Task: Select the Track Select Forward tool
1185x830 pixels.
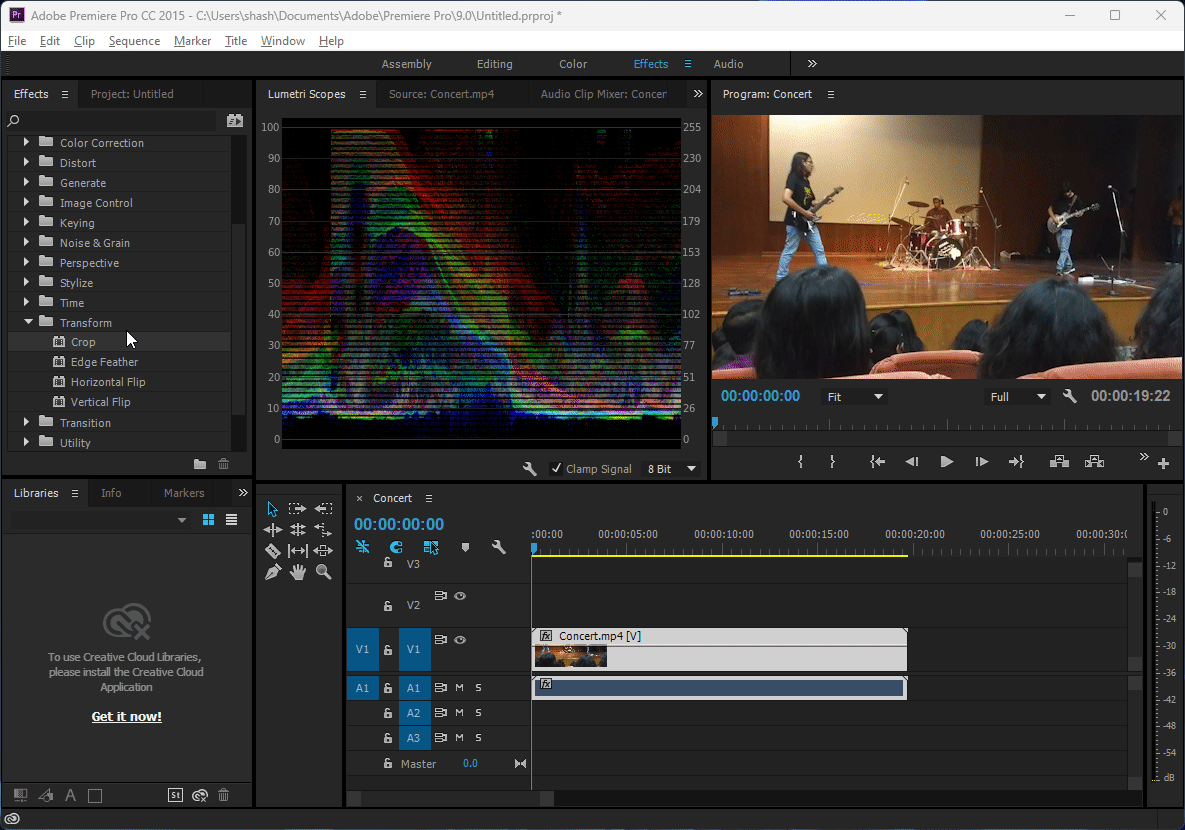Action: pos(297,508)
